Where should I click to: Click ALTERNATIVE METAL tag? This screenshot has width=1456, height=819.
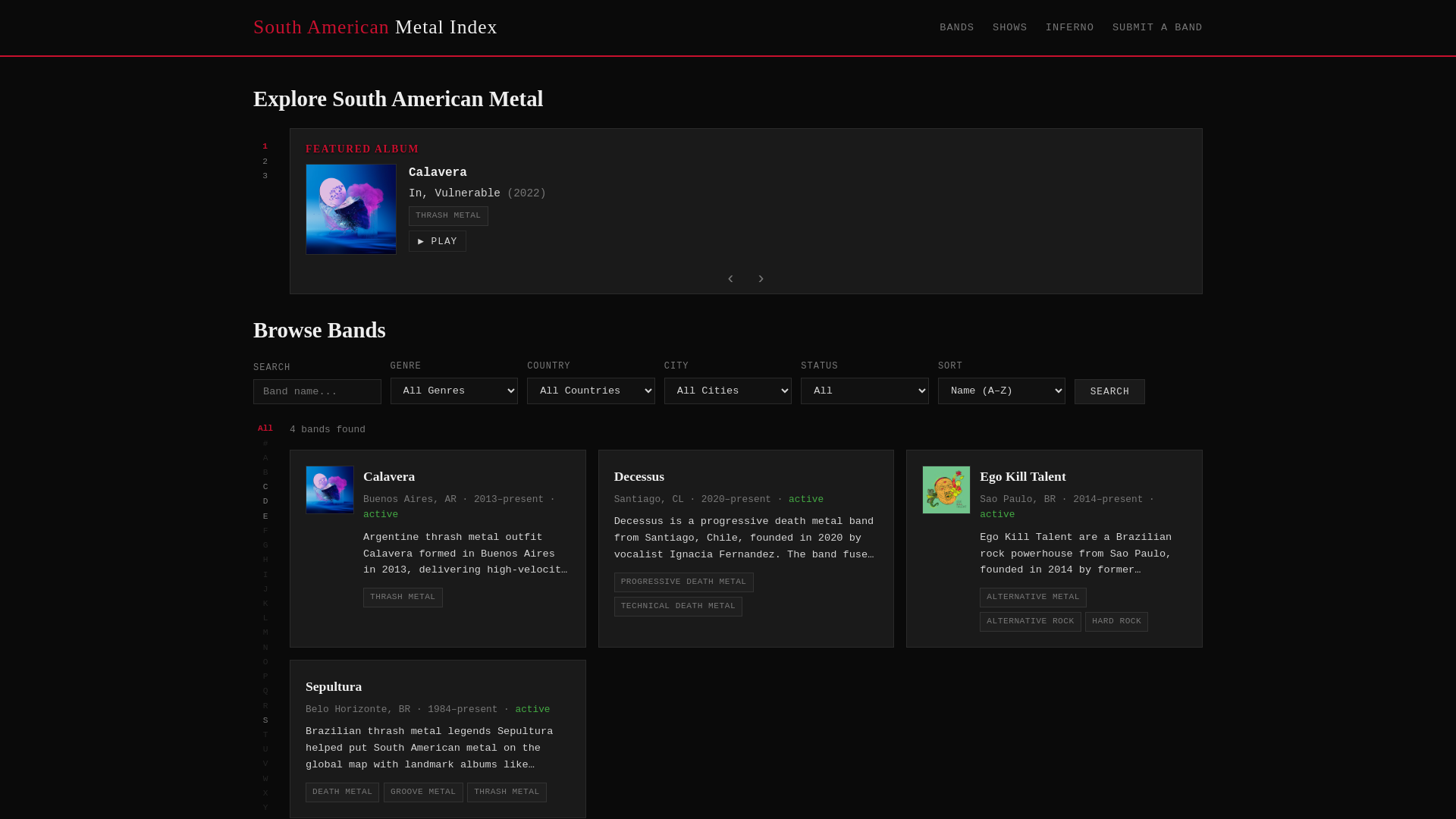pos(1033,598)
